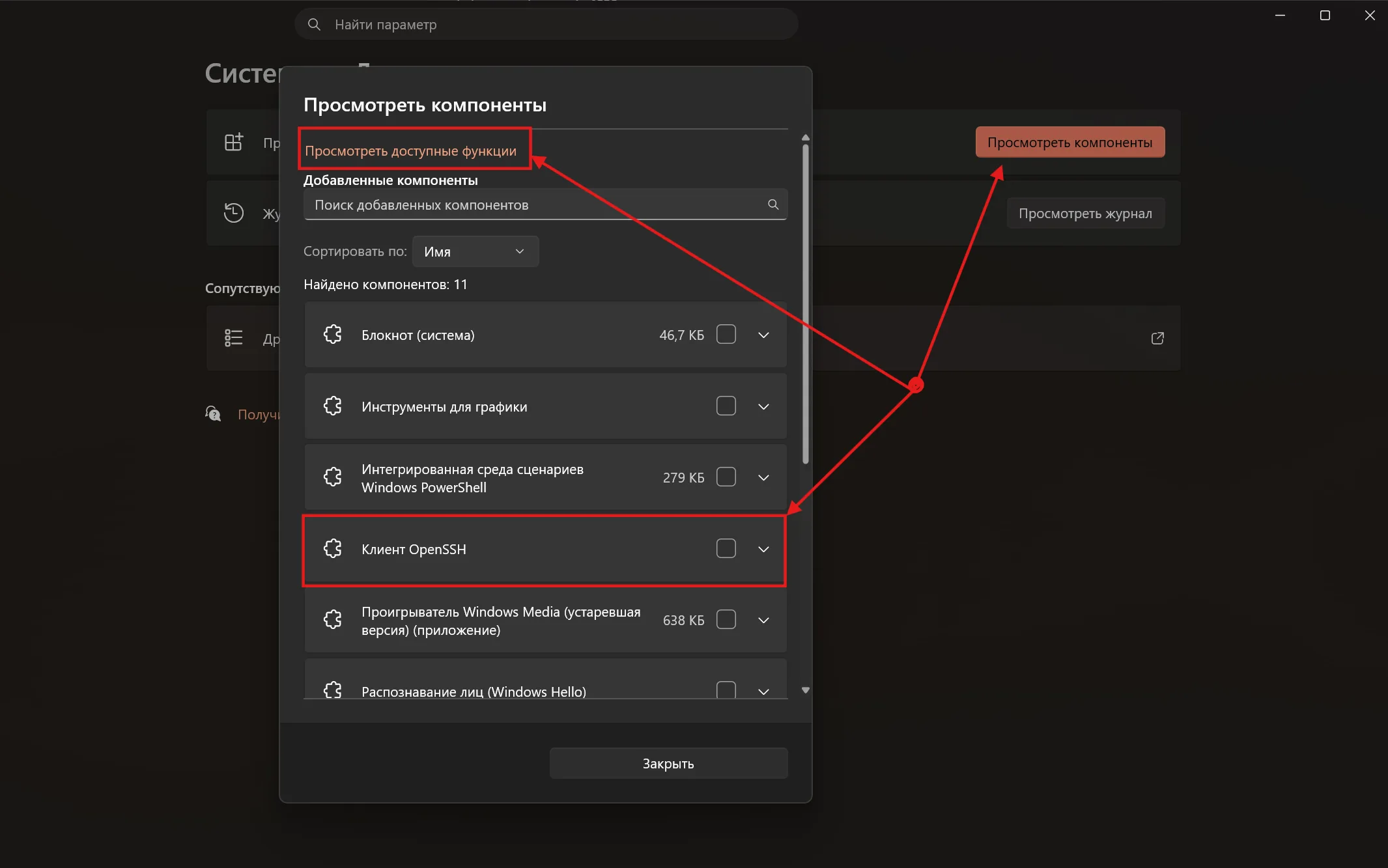The width and height of the screenshot is (1388, 868).
Task: Expand the Windows PowerShell ISE row chevron
Action: 764,477
